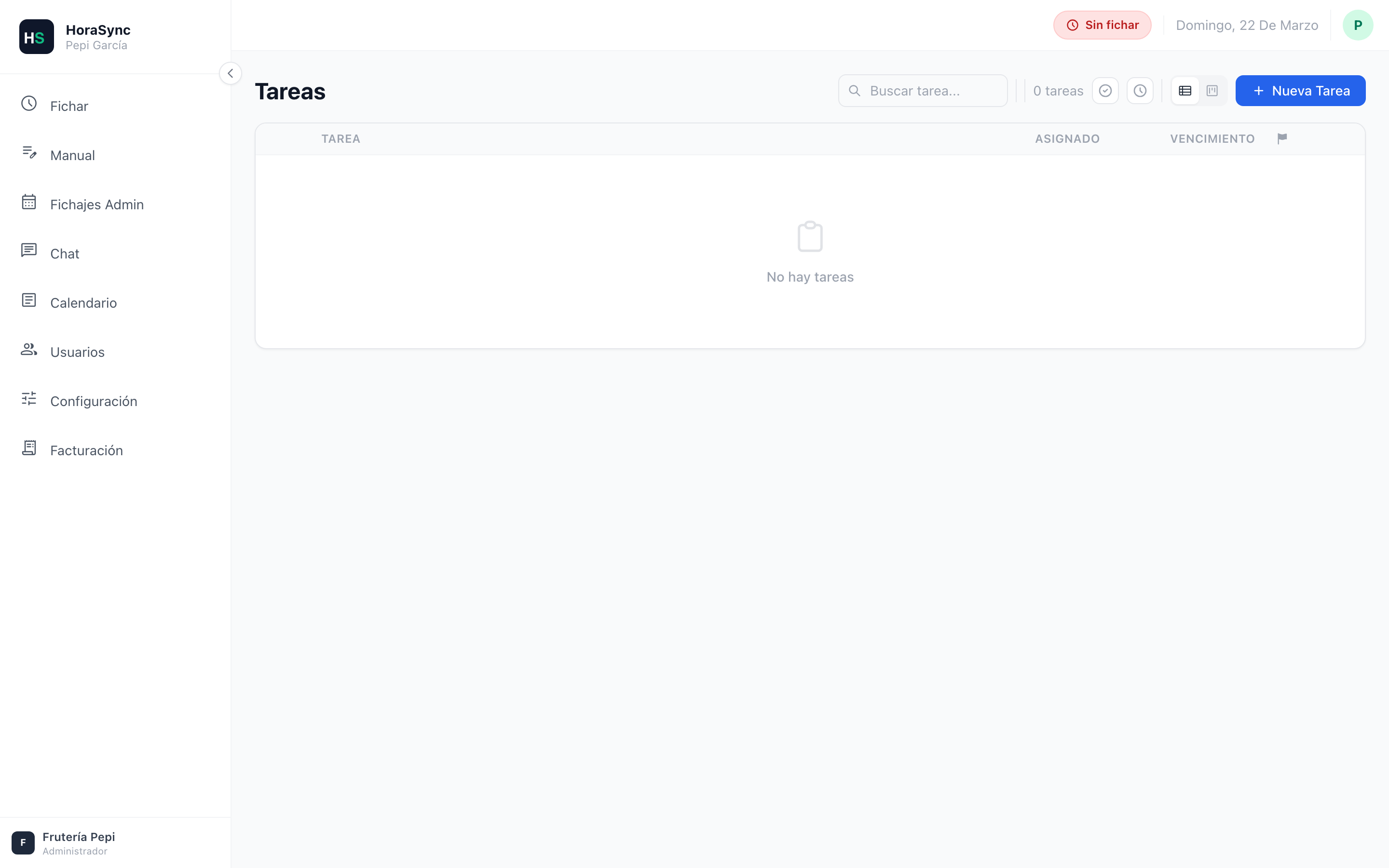Click the Buscar tarea search field
1389x868 pixels.
923,90
